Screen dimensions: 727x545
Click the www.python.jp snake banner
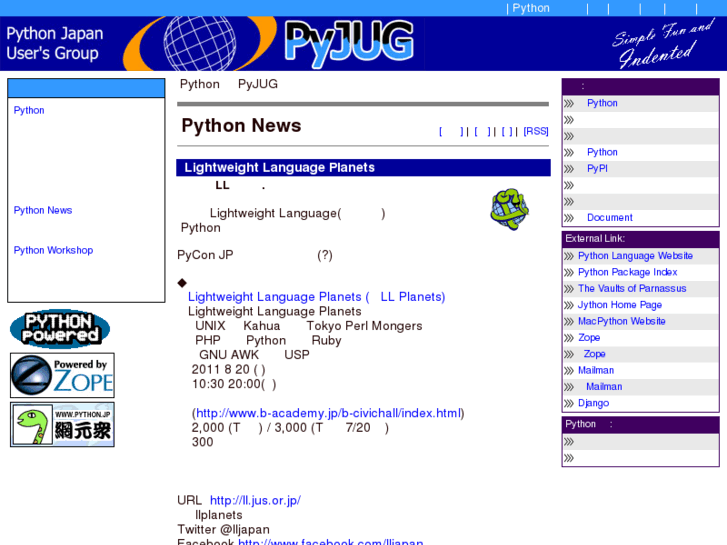tap(62, 424)
